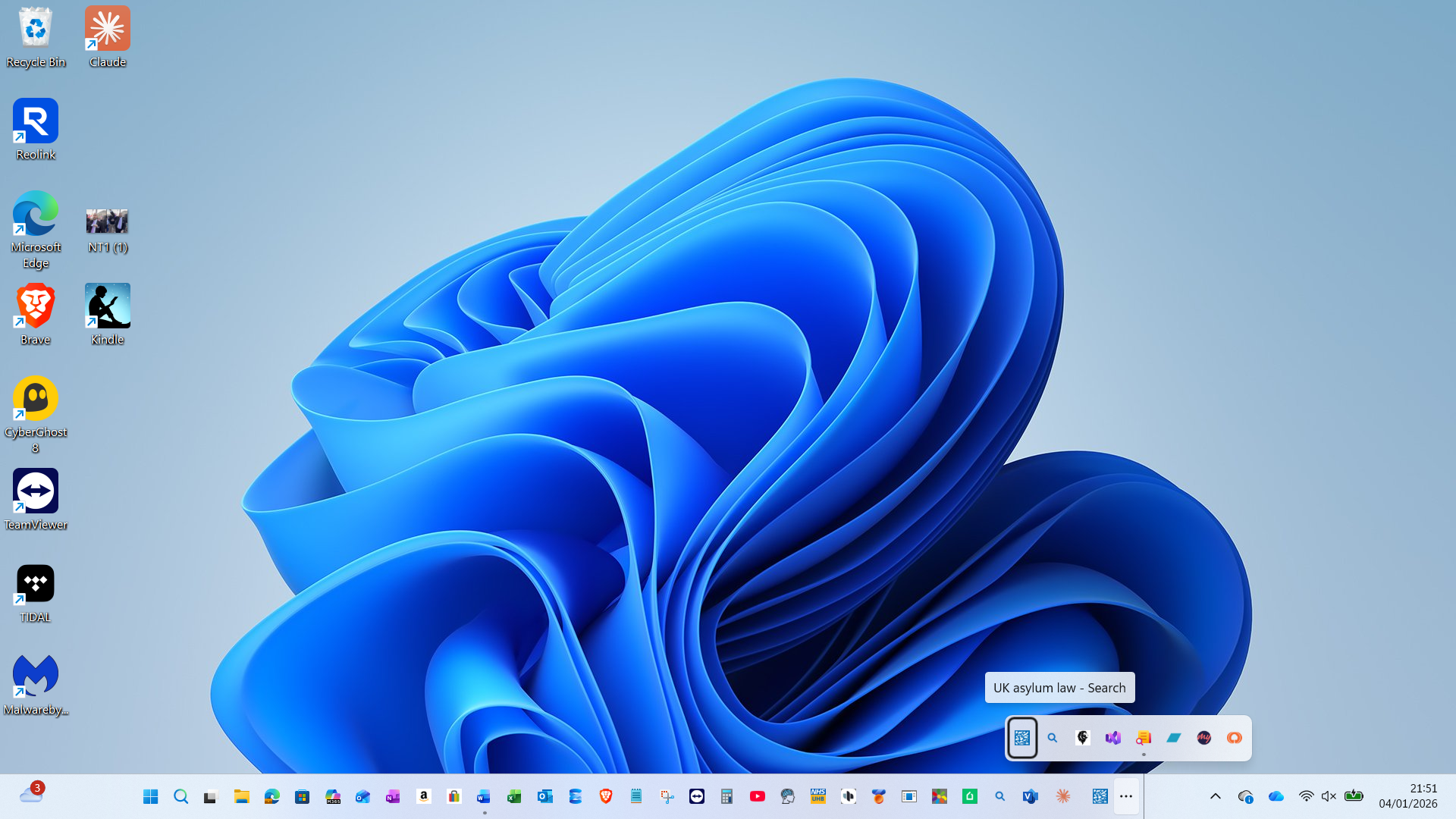Collapse the taskbar overflow three-dots button
This screenshot has height=819, width=1456.
(x=1126, y=796)
